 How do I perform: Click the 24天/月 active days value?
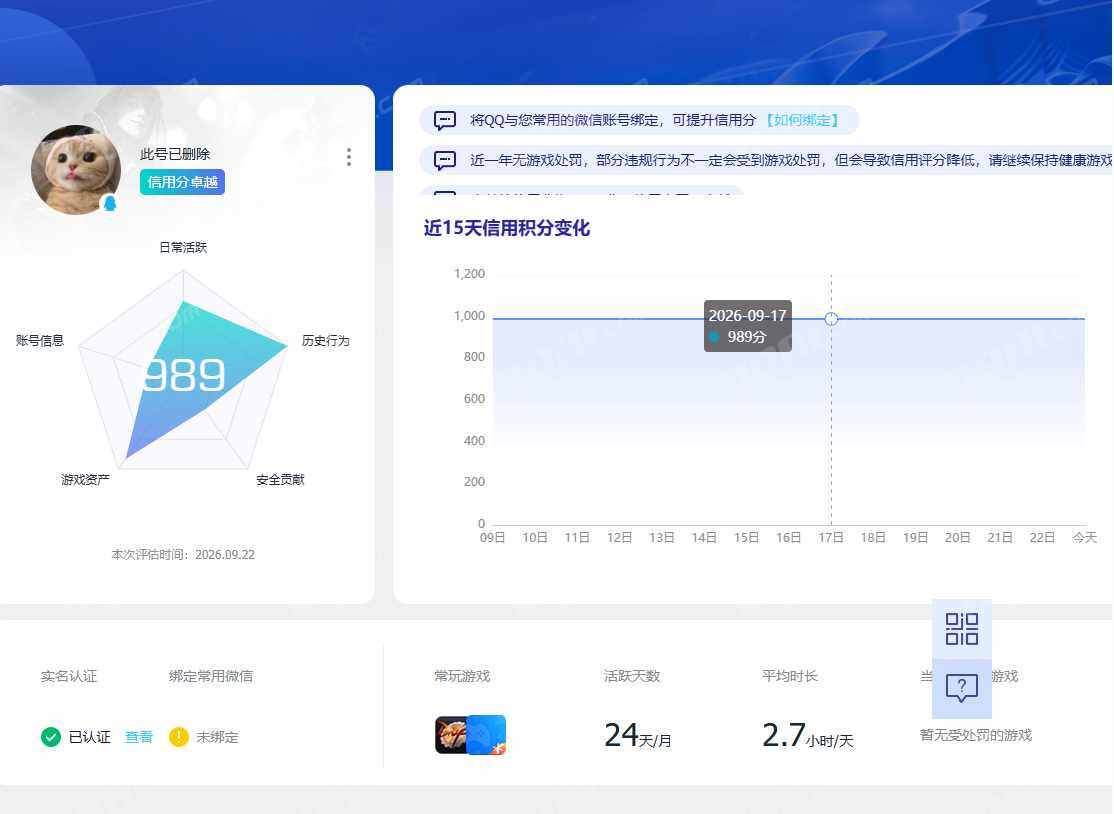[x=638, y=735]
